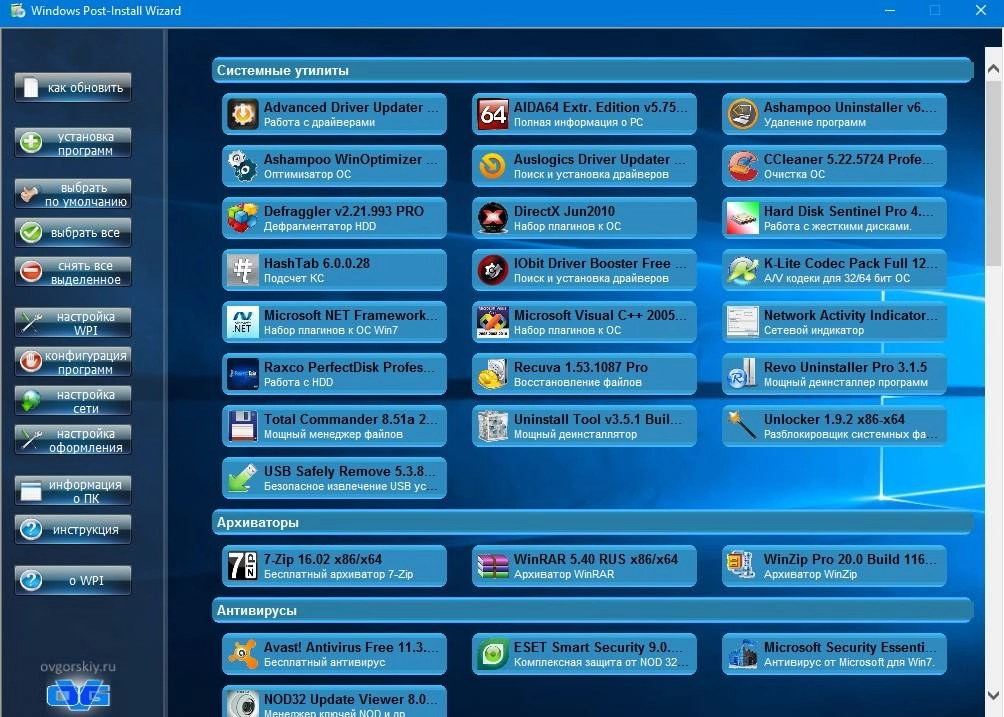Collapse the Архиваторы category header
Image resolution: width=1004 pixels, height=717 pixels.
(x=592, y=523)
